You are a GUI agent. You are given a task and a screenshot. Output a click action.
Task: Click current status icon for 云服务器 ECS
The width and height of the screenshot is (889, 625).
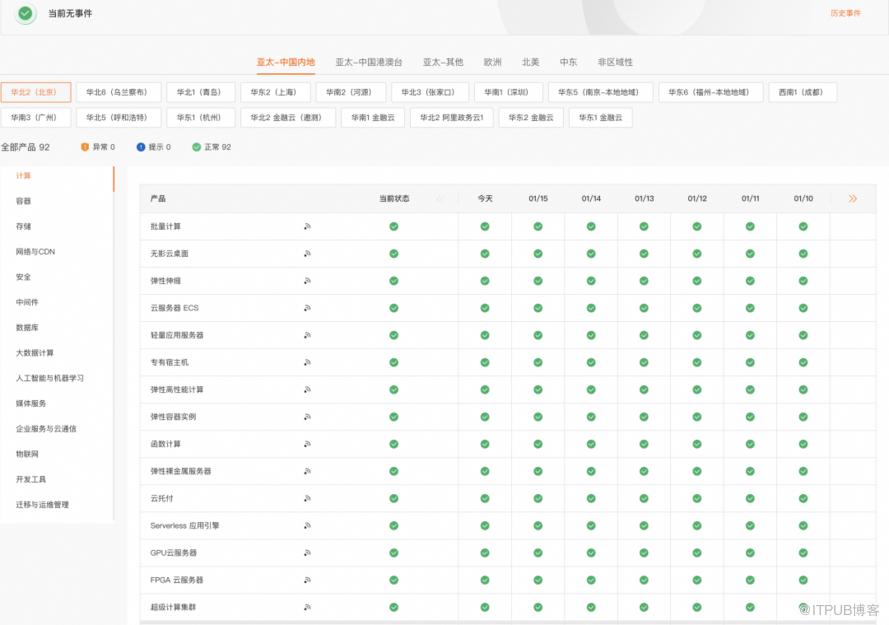point(393,308)
